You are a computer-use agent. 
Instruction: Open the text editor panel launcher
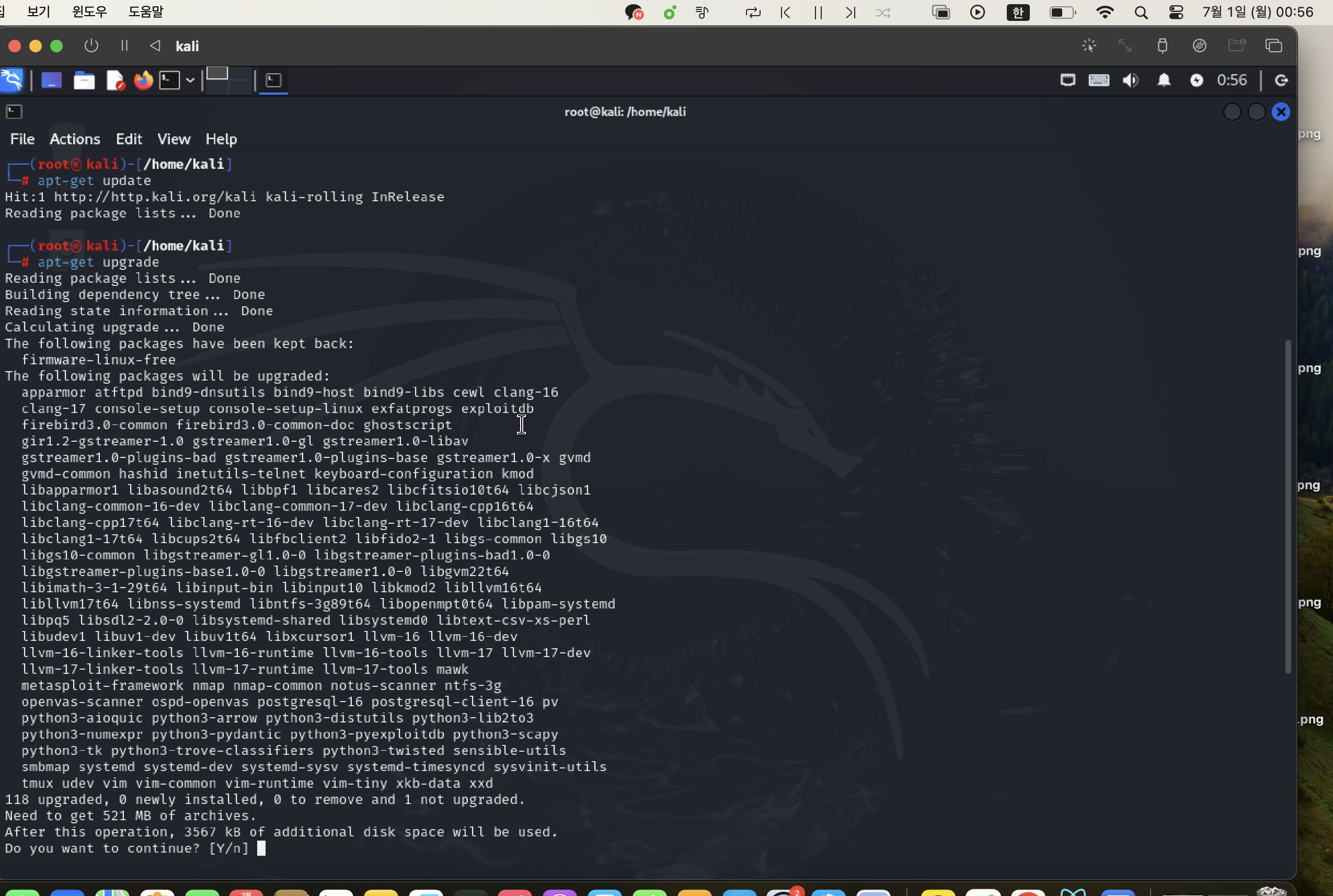pyautogui.click(x=116, y=80)
